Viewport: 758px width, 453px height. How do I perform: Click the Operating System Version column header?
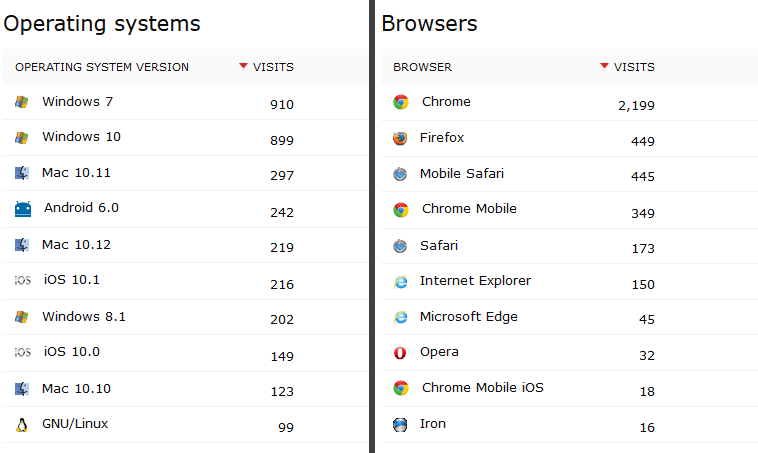click(x=102, y=68)
